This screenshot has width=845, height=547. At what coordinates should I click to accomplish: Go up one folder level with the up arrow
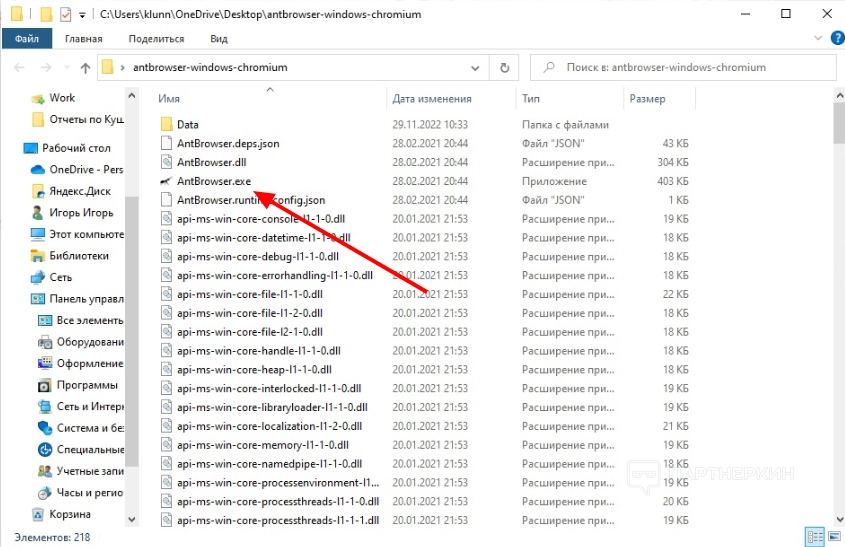85,68
